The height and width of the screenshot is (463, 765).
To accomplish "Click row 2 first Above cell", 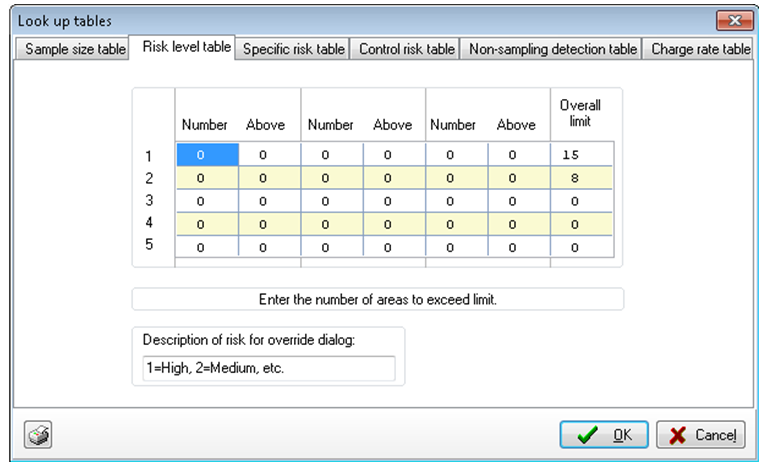I will pyautogui.click(x=270, y=178).
